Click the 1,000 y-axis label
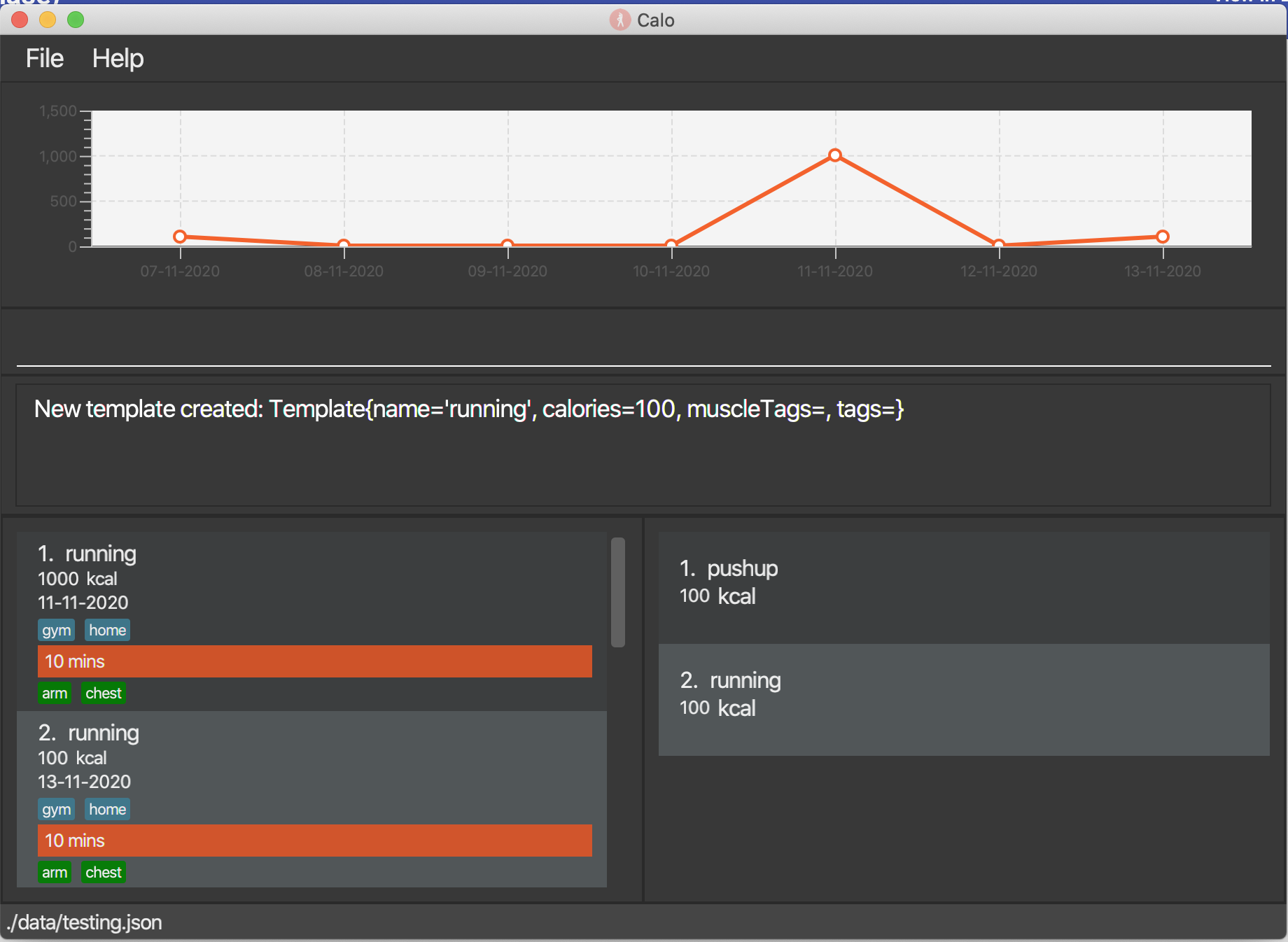Viewport: 1288px width, 942px height. click(58, 156)
